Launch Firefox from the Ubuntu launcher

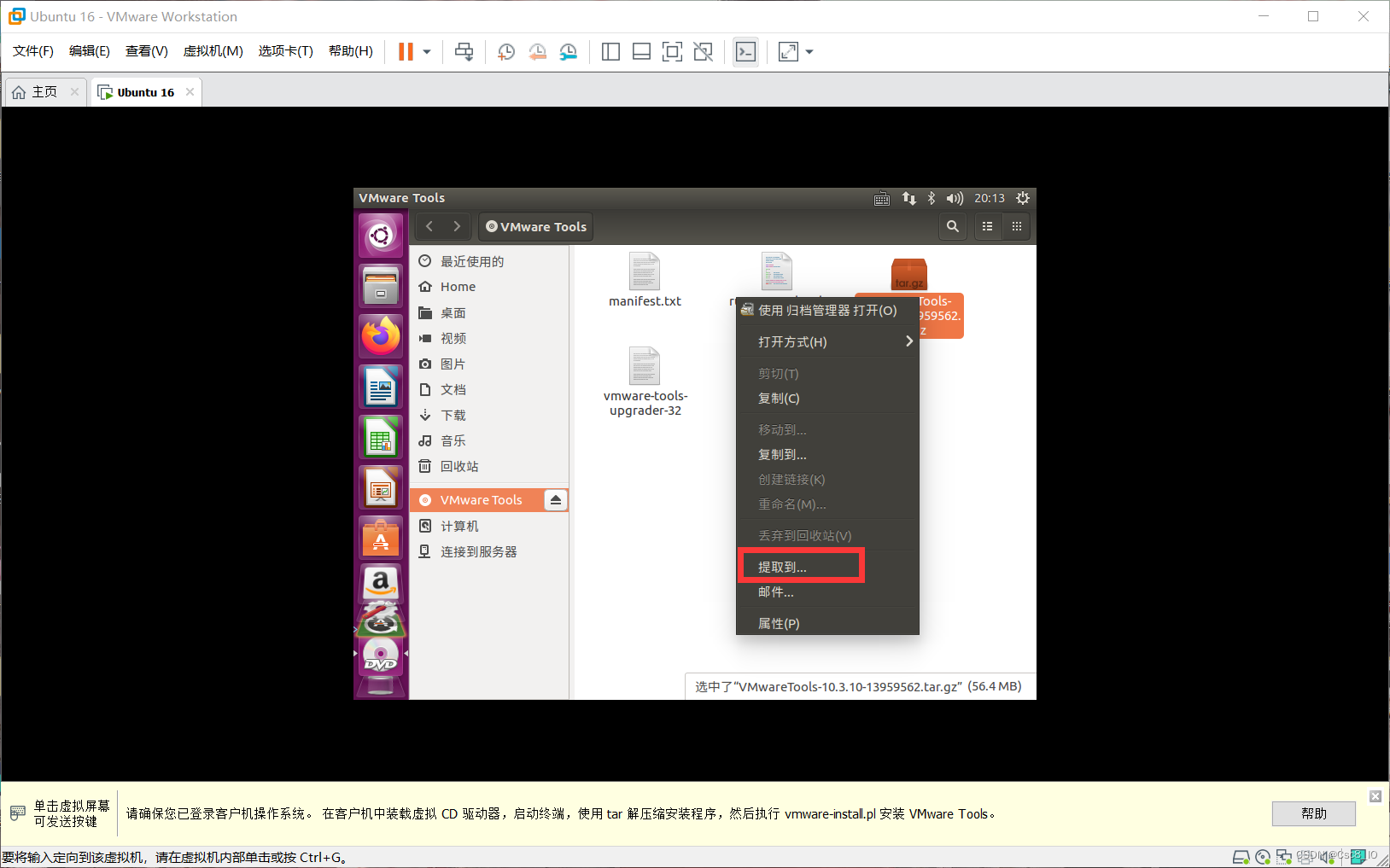(x=381, y=336)
